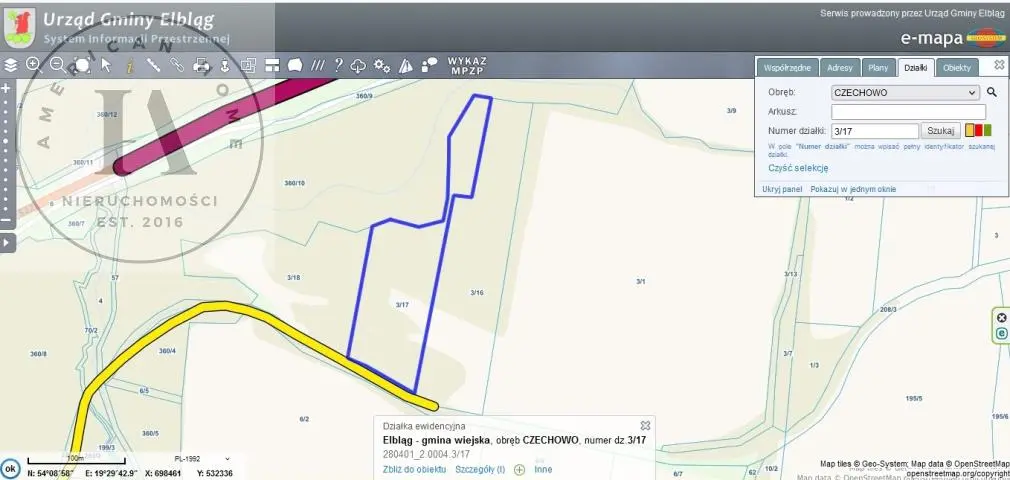Activate the yellow info identify tool
This screenshot has height=480, width=1010.
(130, 65)
